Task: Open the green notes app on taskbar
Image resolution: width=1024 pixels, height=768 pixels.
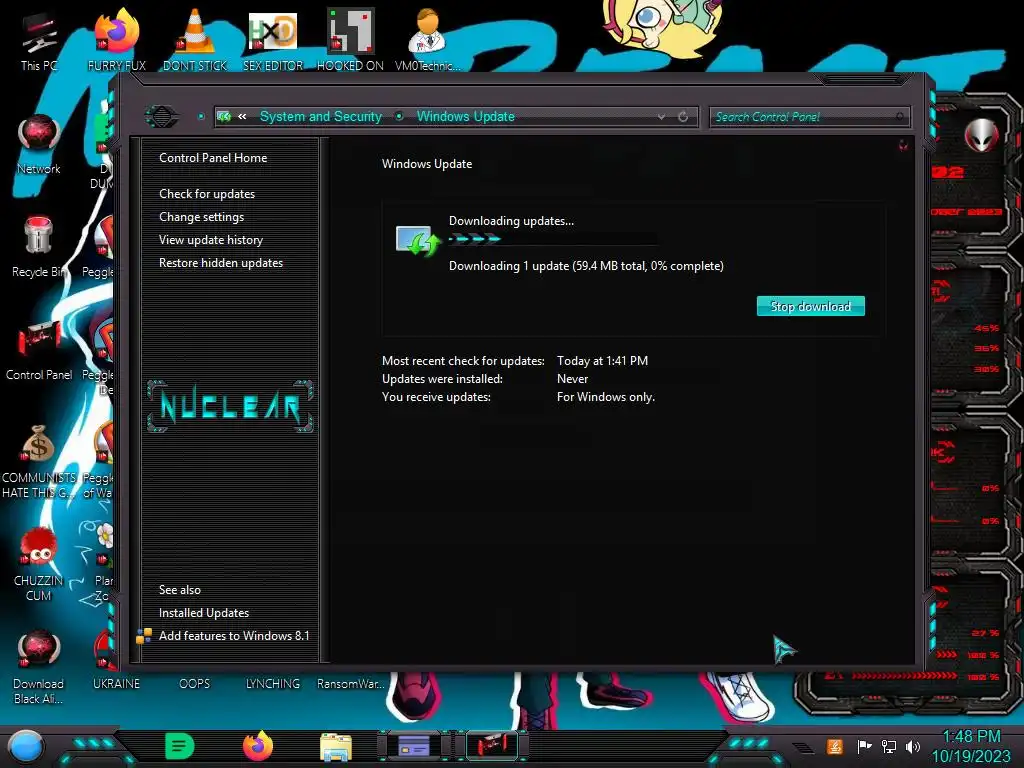Action: click(x=180, y=746)
